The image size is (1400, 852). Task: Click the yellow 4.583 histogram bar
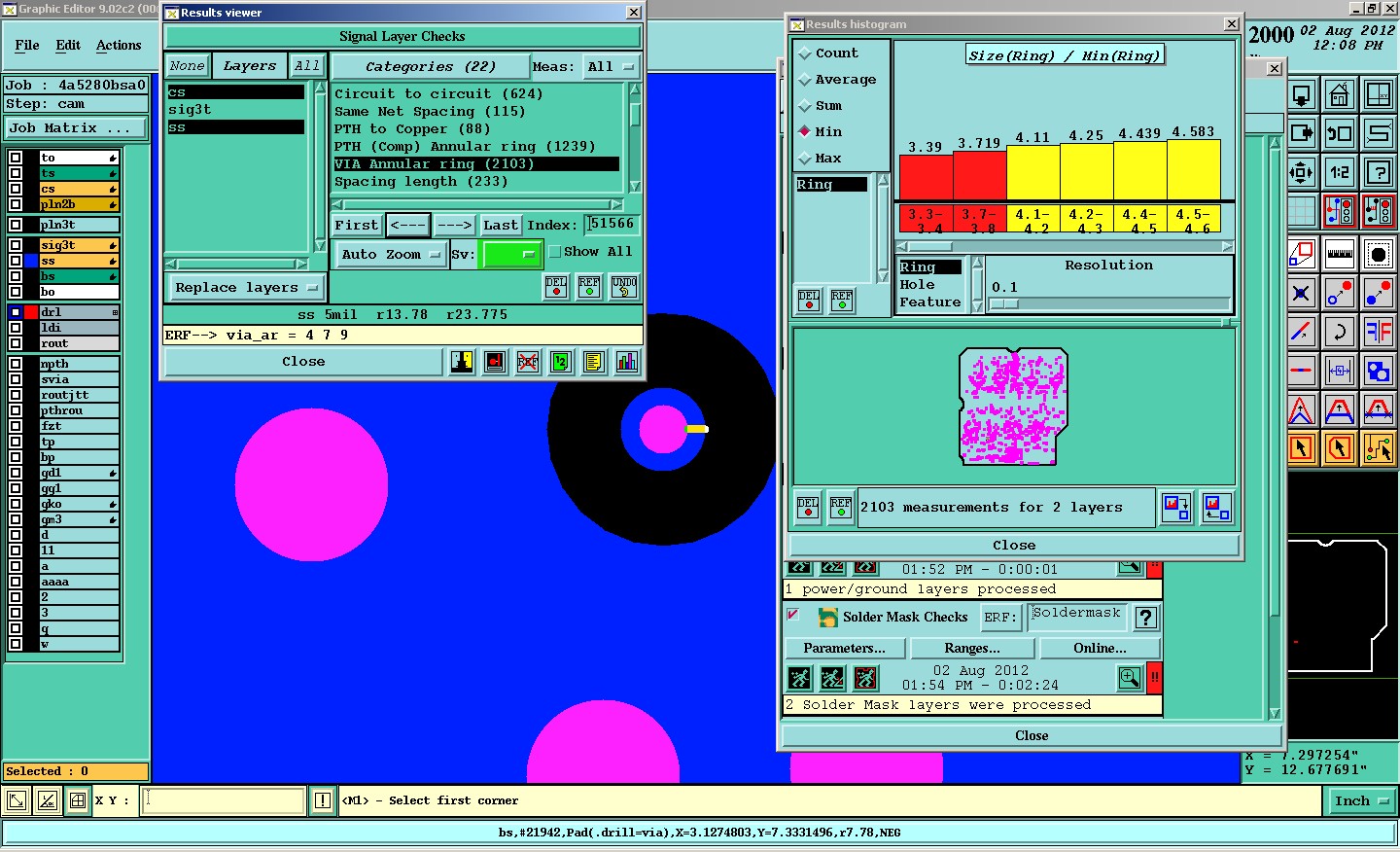coord(1193,170)
